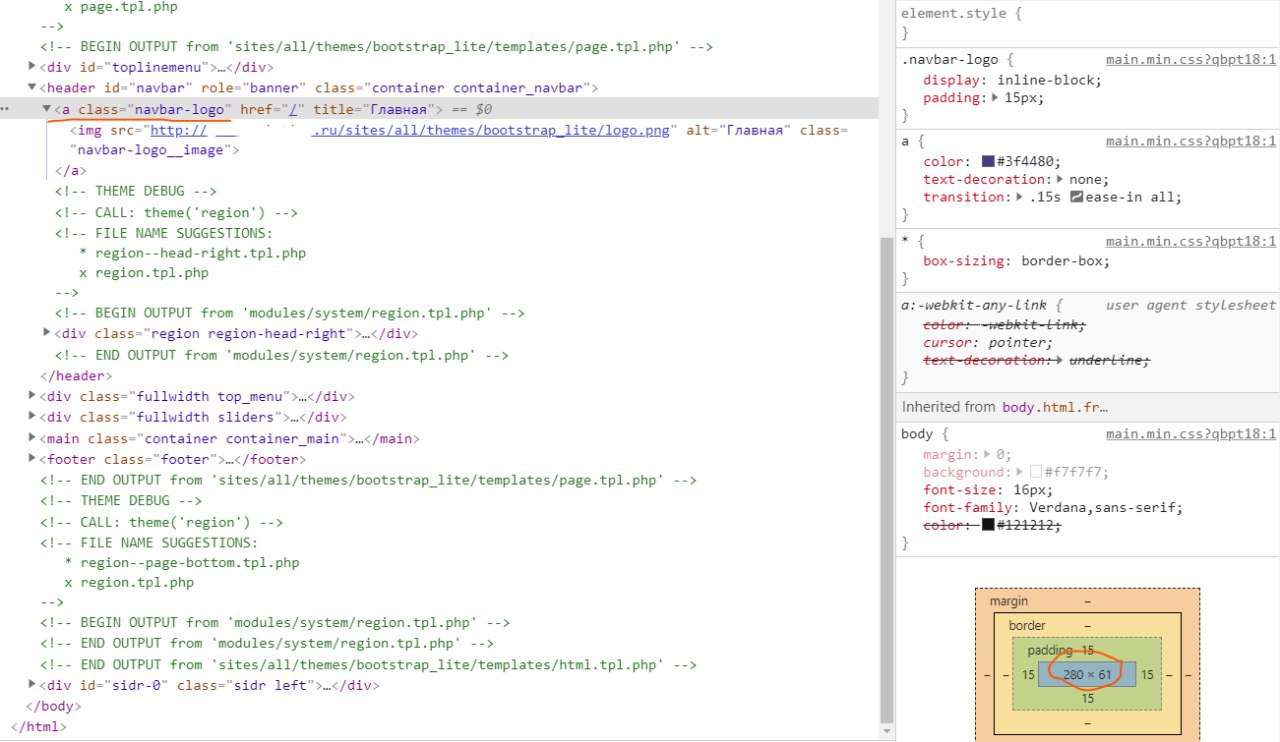Click the font-family Verdana,sans-serif declaration
Image resolution: width=1280 pixels, height=742 pixels.
(x=1053, y=508)
